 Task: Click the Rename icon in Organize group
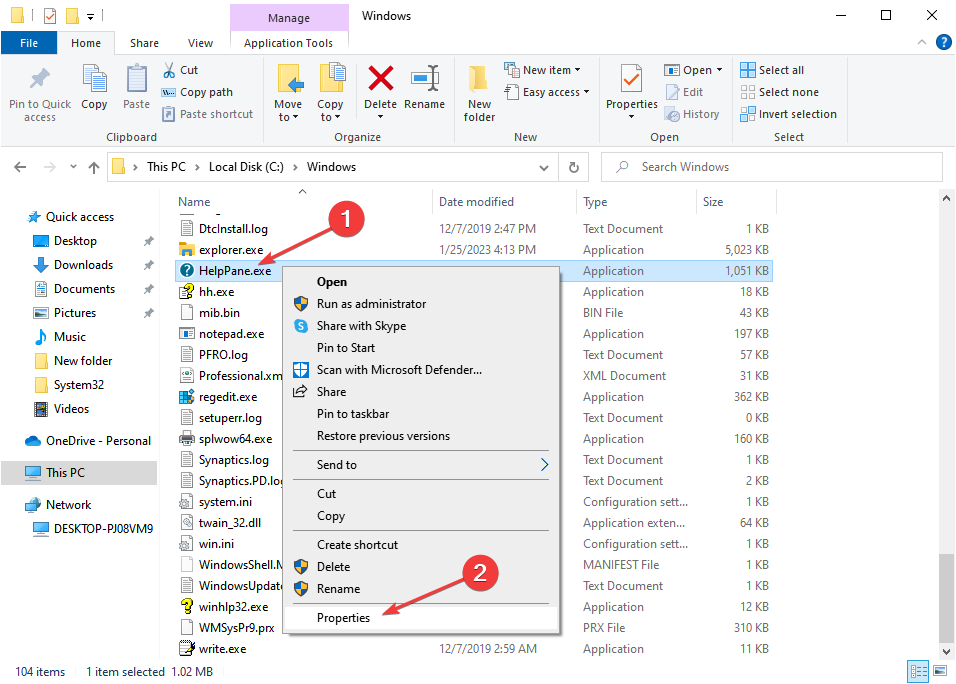[x=424, y=79]
